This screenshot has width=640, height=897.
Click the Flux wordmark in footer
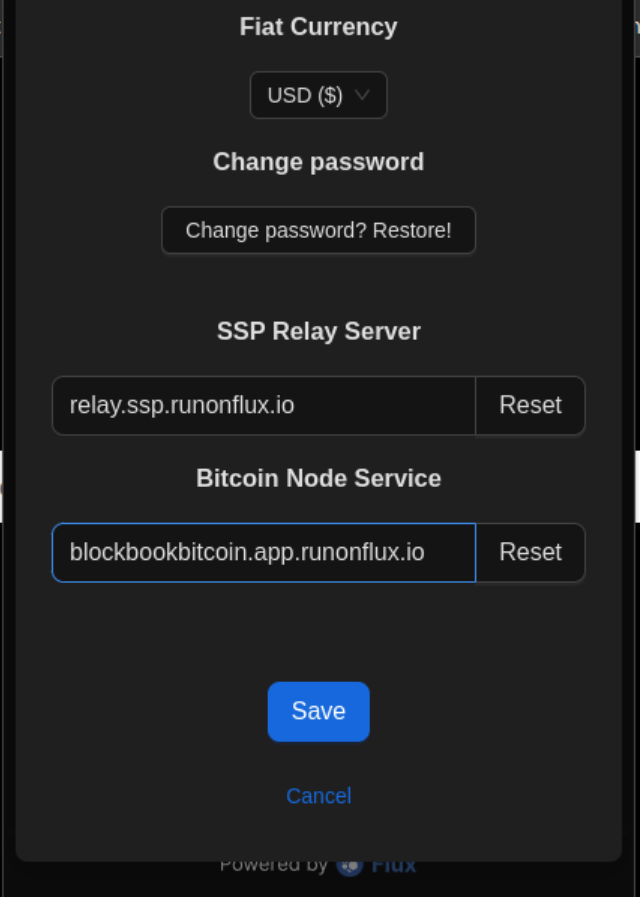(x=393, y=866)
